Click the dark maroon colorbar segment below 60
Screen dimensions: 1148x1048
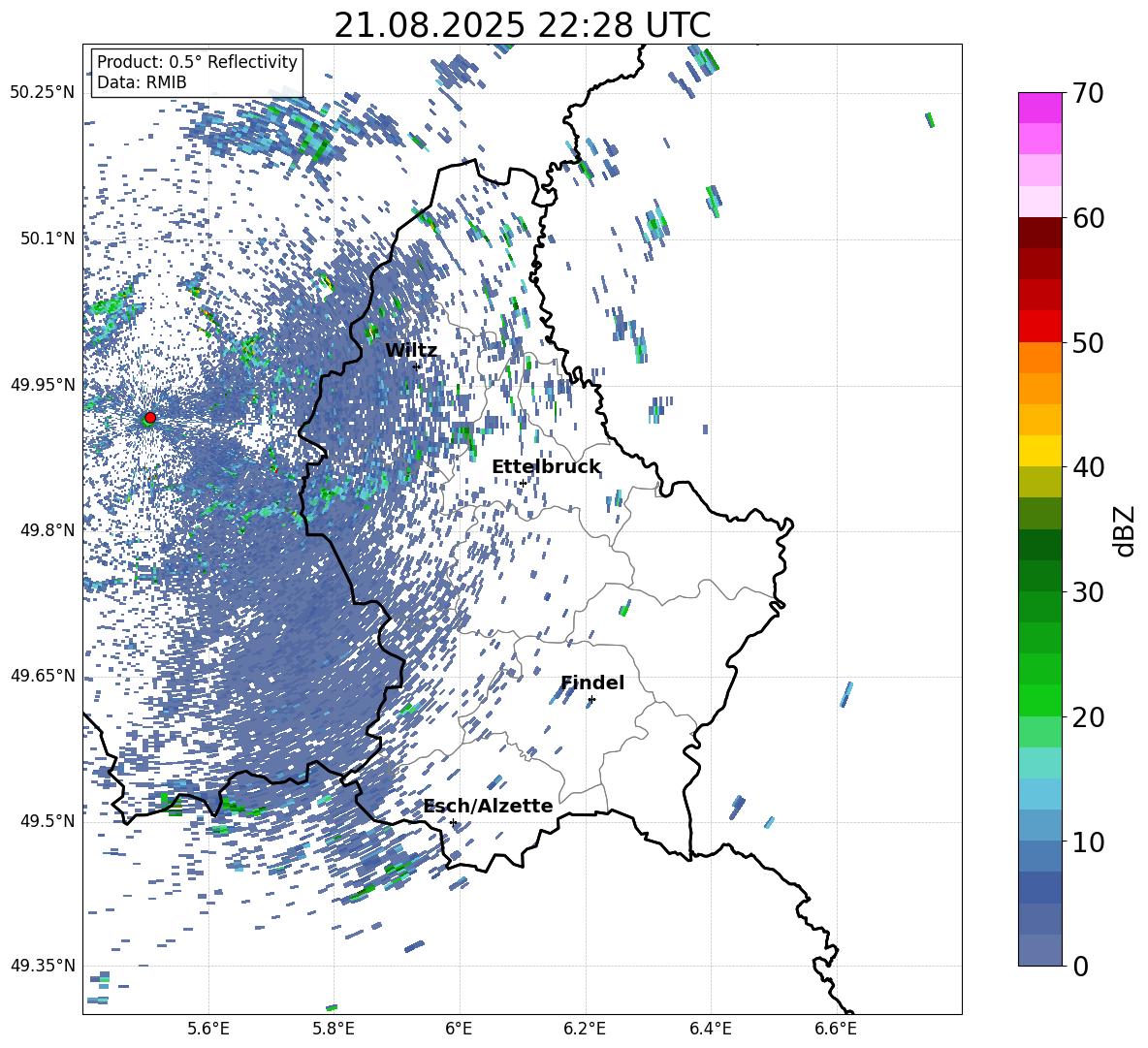[1040, 233]
